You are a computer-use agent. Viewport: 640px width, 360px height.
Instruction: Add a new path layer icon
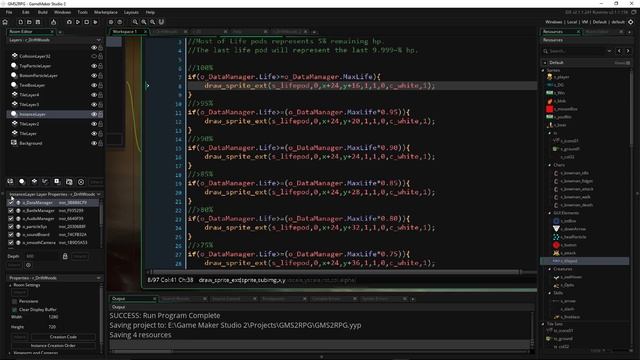tap(45, 182)
